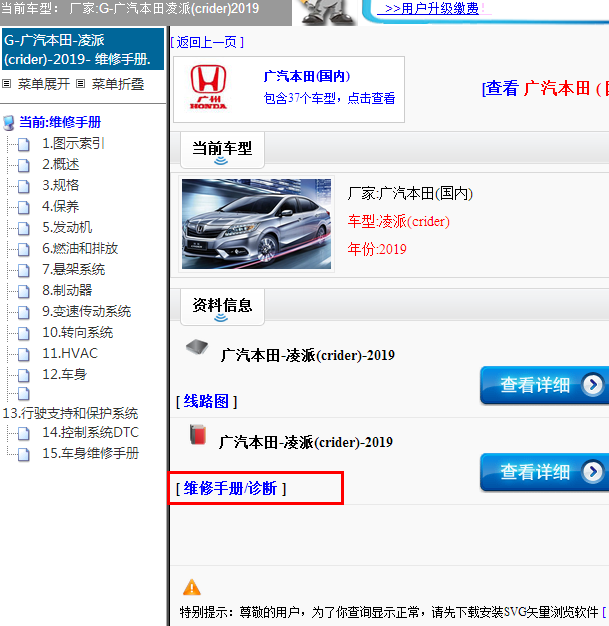This screenshot has height=626, width=609.
Task: Open the 线路图 link
Action: pos(206,401)
